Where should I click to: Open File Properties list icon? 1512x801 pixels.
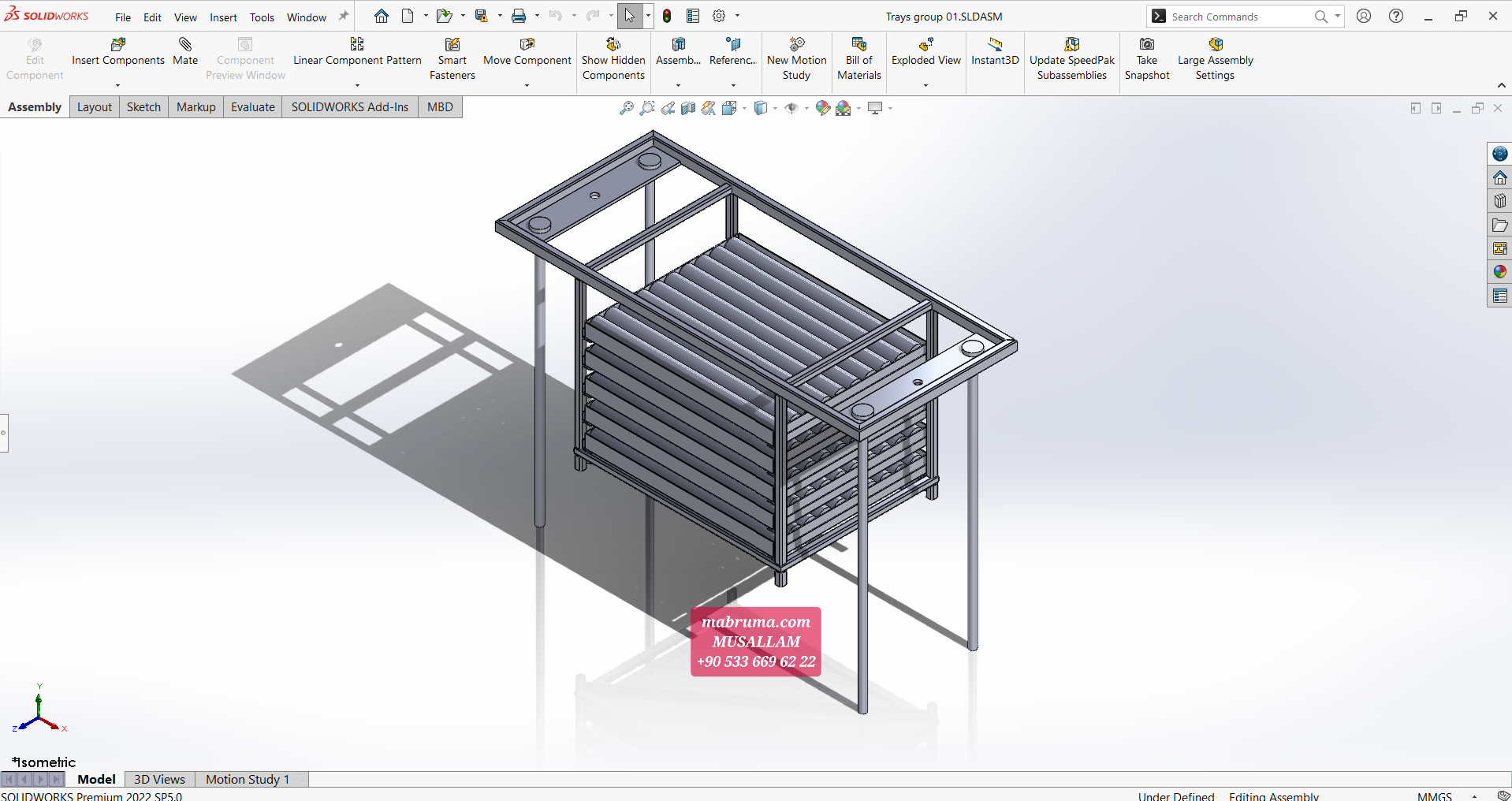coord(693,16)
